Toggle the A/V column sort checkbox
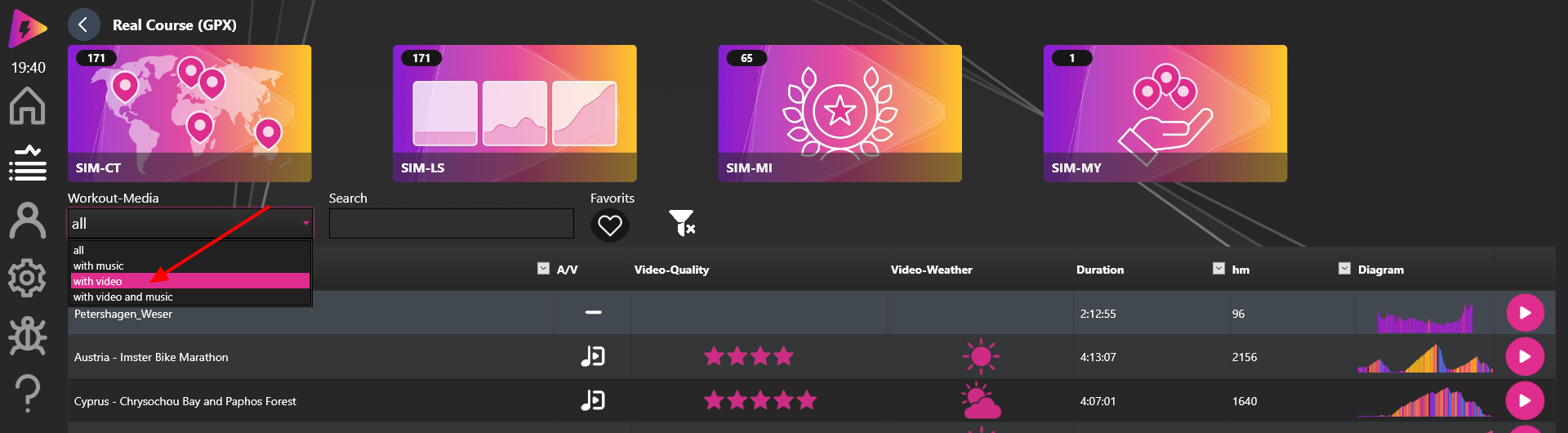1568x433 pixels. [543, 269]
